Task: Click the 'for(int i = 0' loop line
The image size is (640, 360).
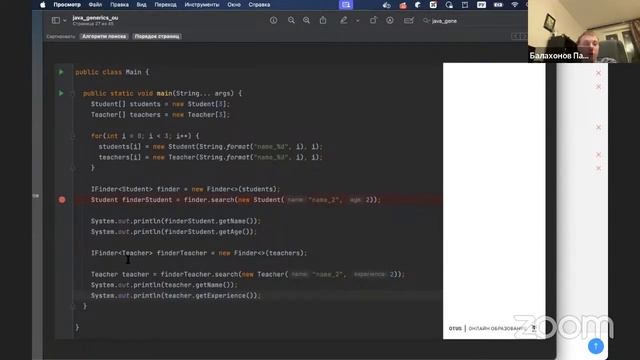Action: pos(145,136)
